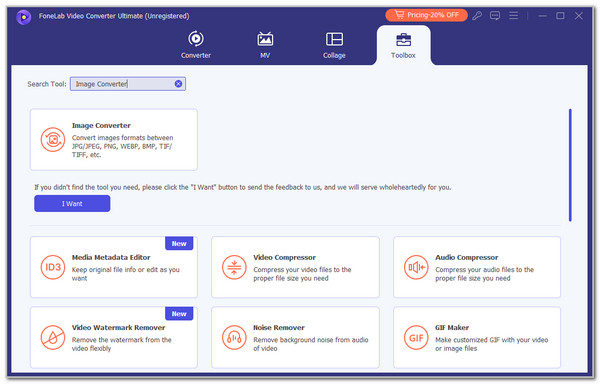Click the Image Converter circular icon
This screenshot has height=384, width=600.
[53, 140]
